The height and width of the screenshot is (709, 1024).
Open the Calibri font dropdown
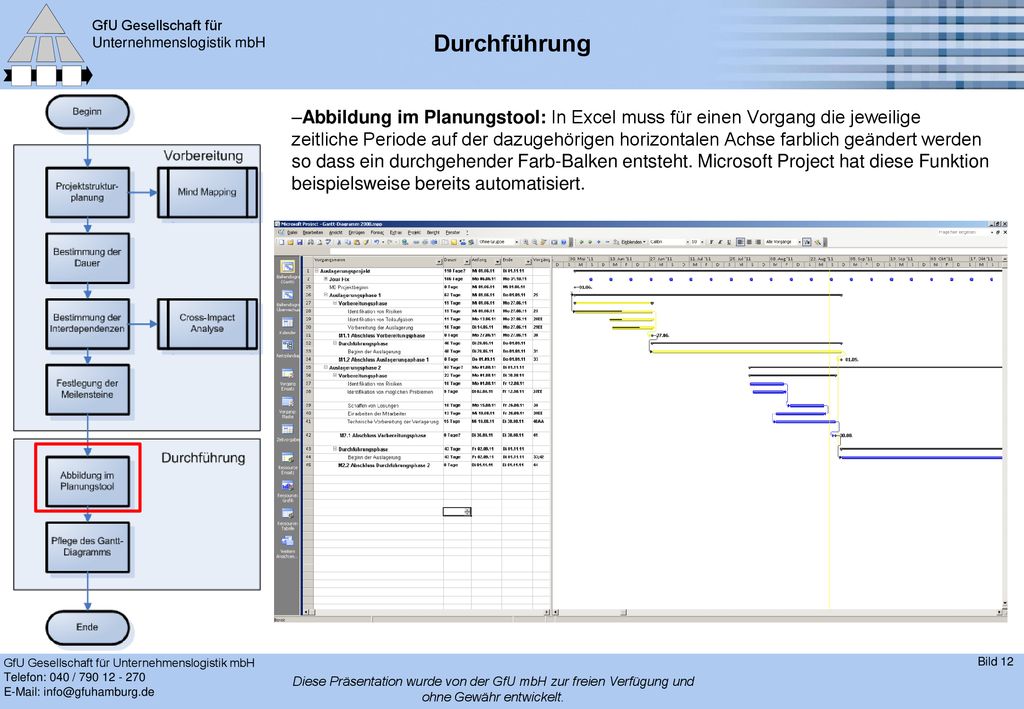coord(687,242)
